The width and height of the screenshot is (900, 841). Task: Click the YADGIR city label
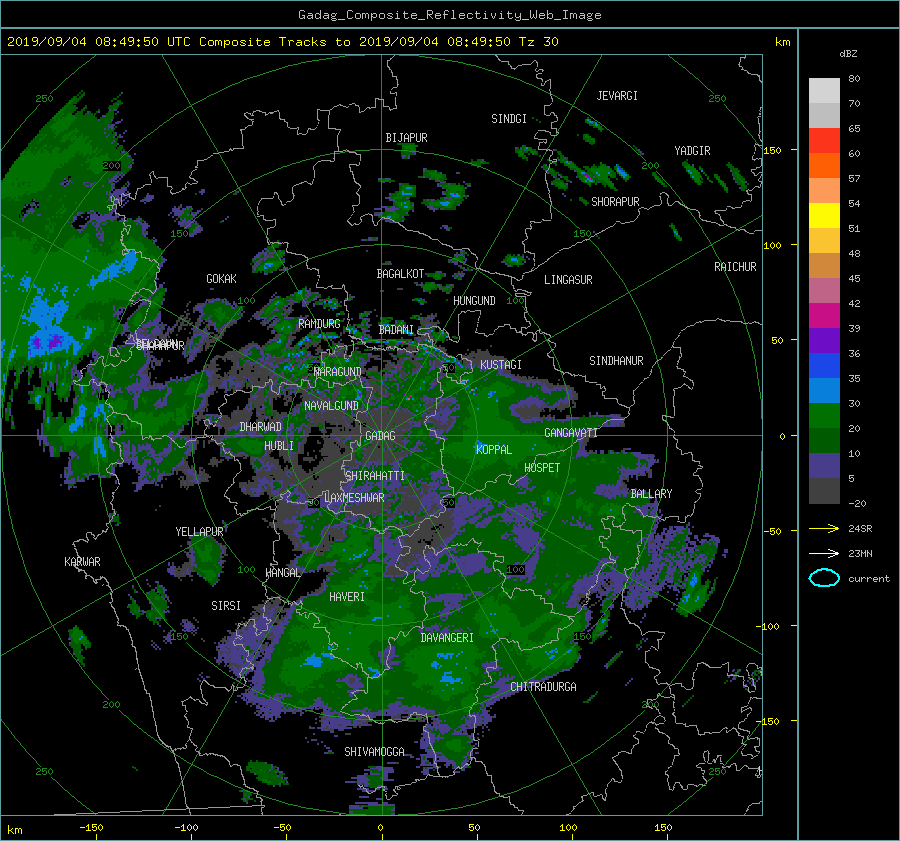pos(692,151)
